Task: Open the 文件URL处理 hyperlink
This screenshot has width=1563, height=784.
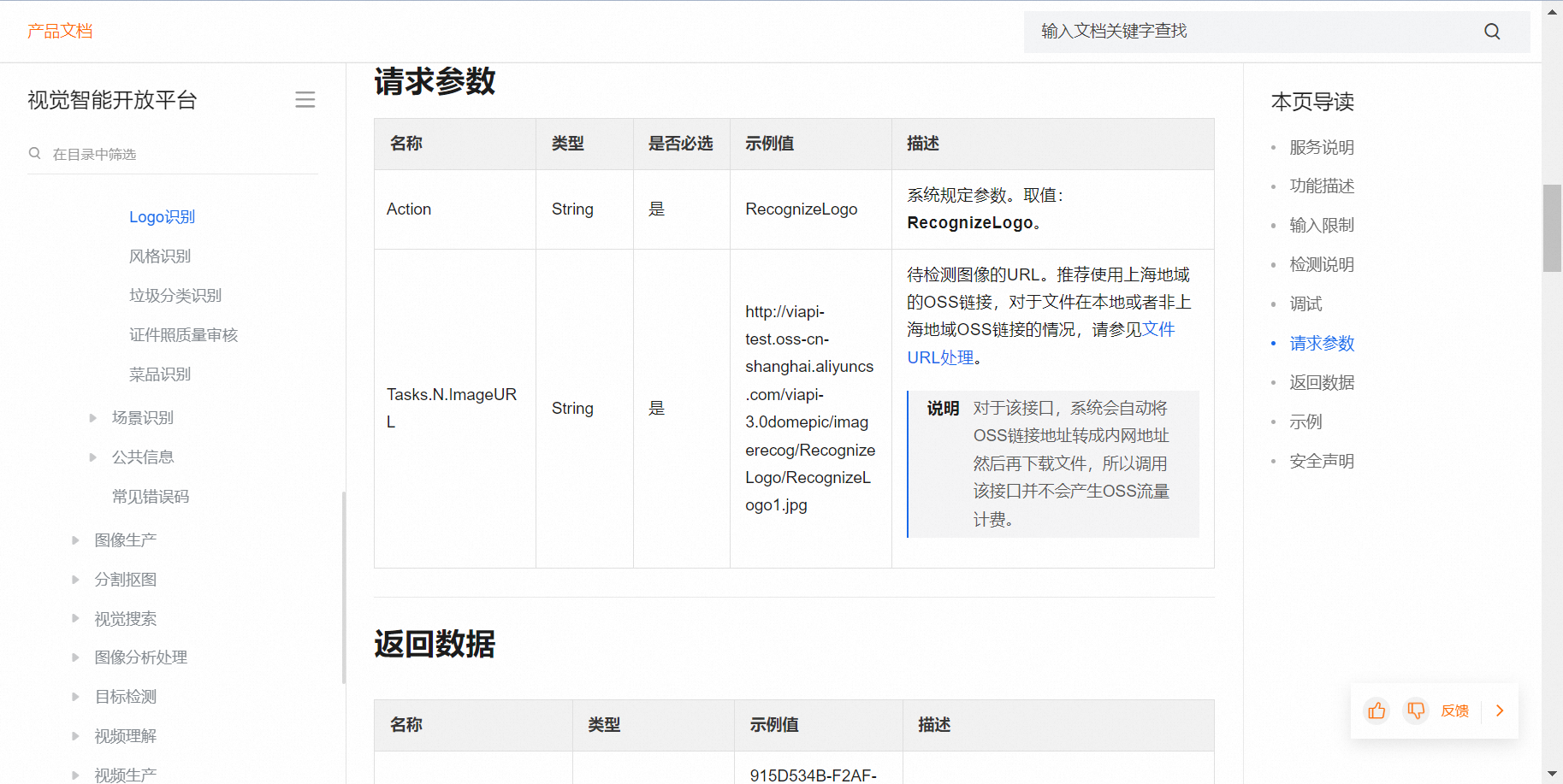Action: (940, 357)
